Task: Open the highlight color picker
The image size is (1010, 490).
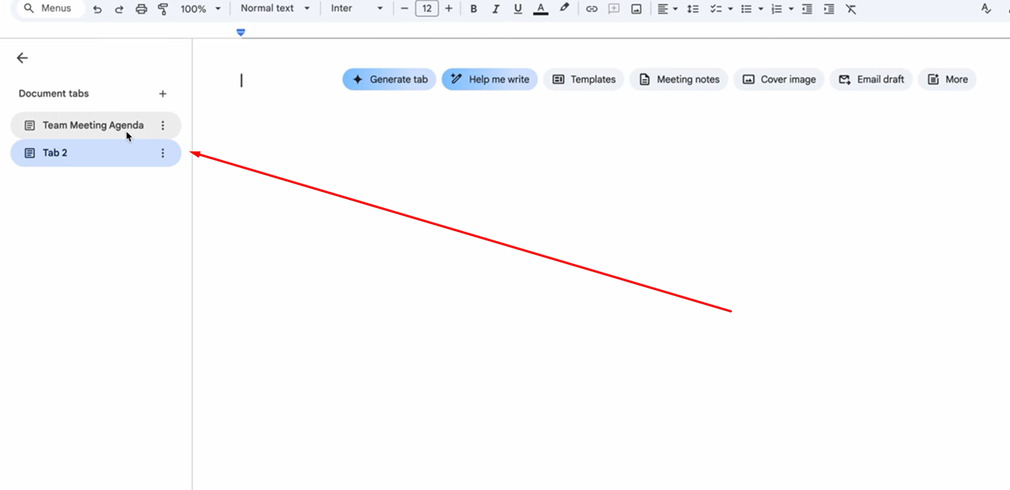Action: click(564, 8)
